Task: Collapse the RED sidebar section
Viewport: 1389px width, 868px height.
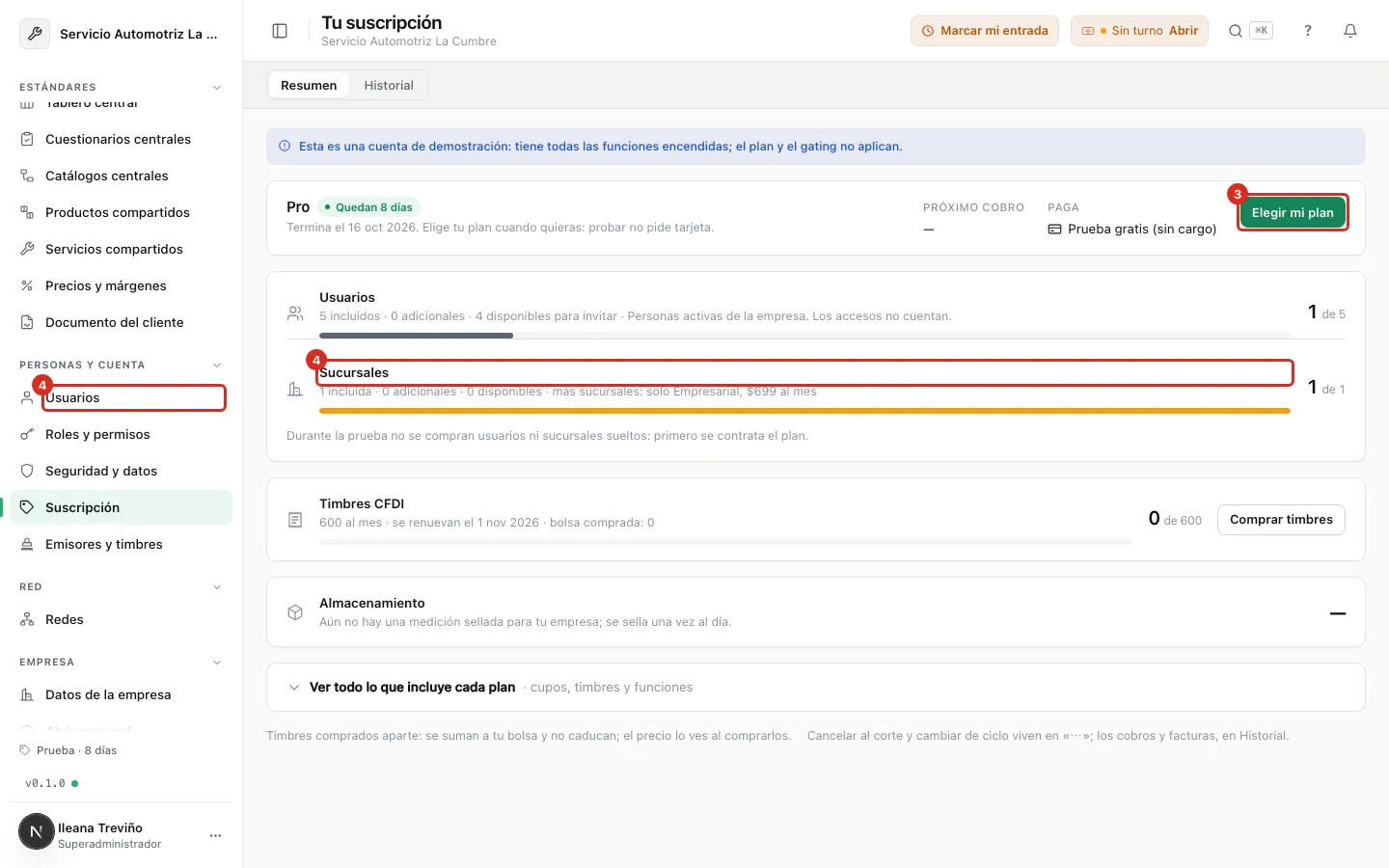Action: (217, 586)
